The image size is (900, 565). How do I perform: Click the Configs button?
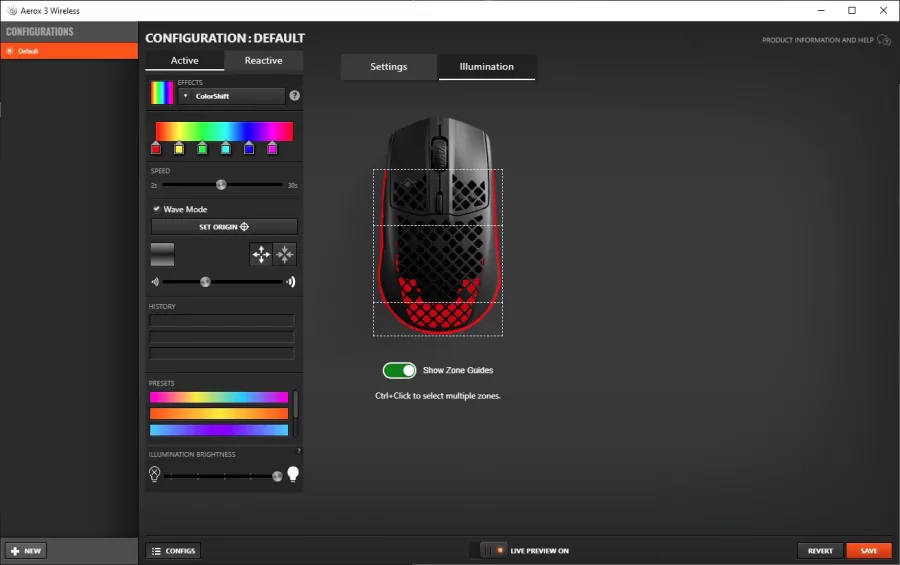(x=173, y=551)
